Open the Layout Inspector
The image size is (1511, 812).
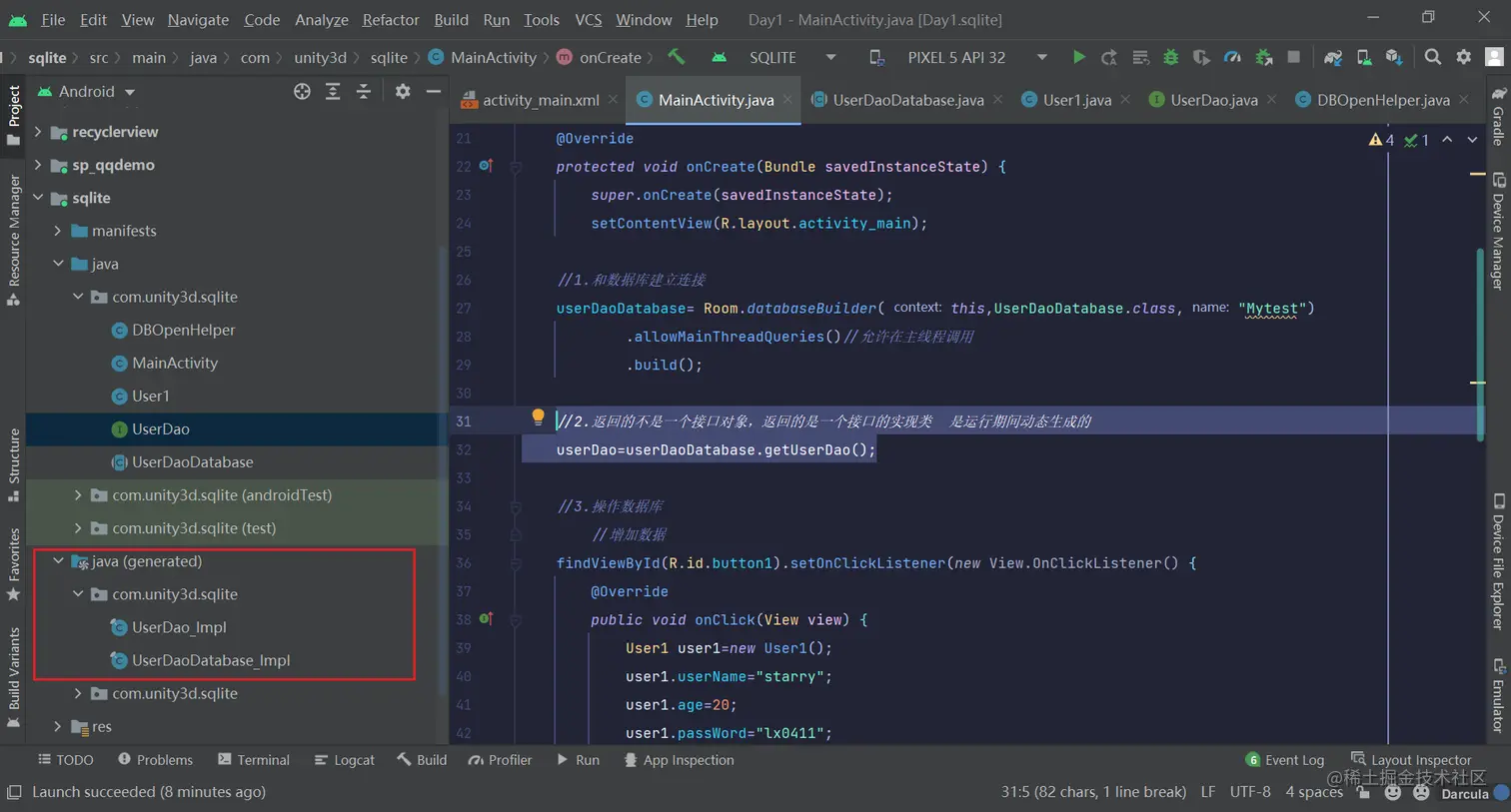click(x=1411, y=760)
